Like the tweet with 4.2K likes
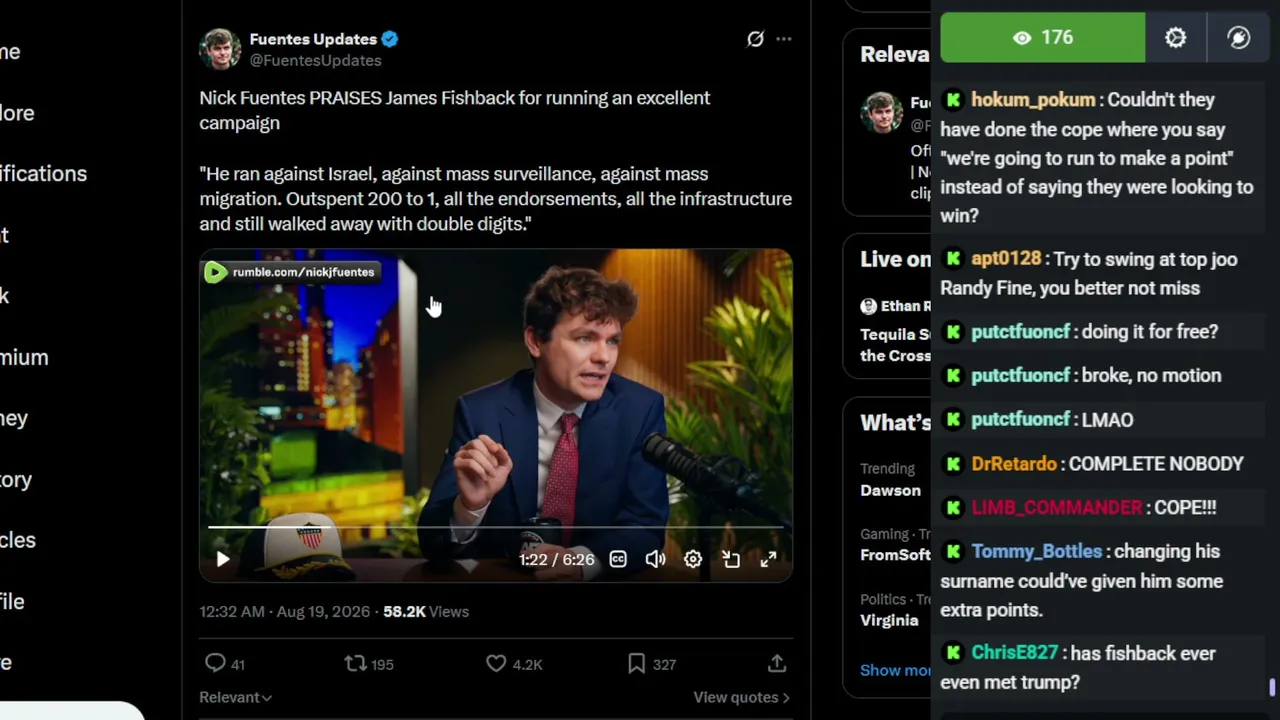The image size is (1280, 720). [x=496, y=663]
